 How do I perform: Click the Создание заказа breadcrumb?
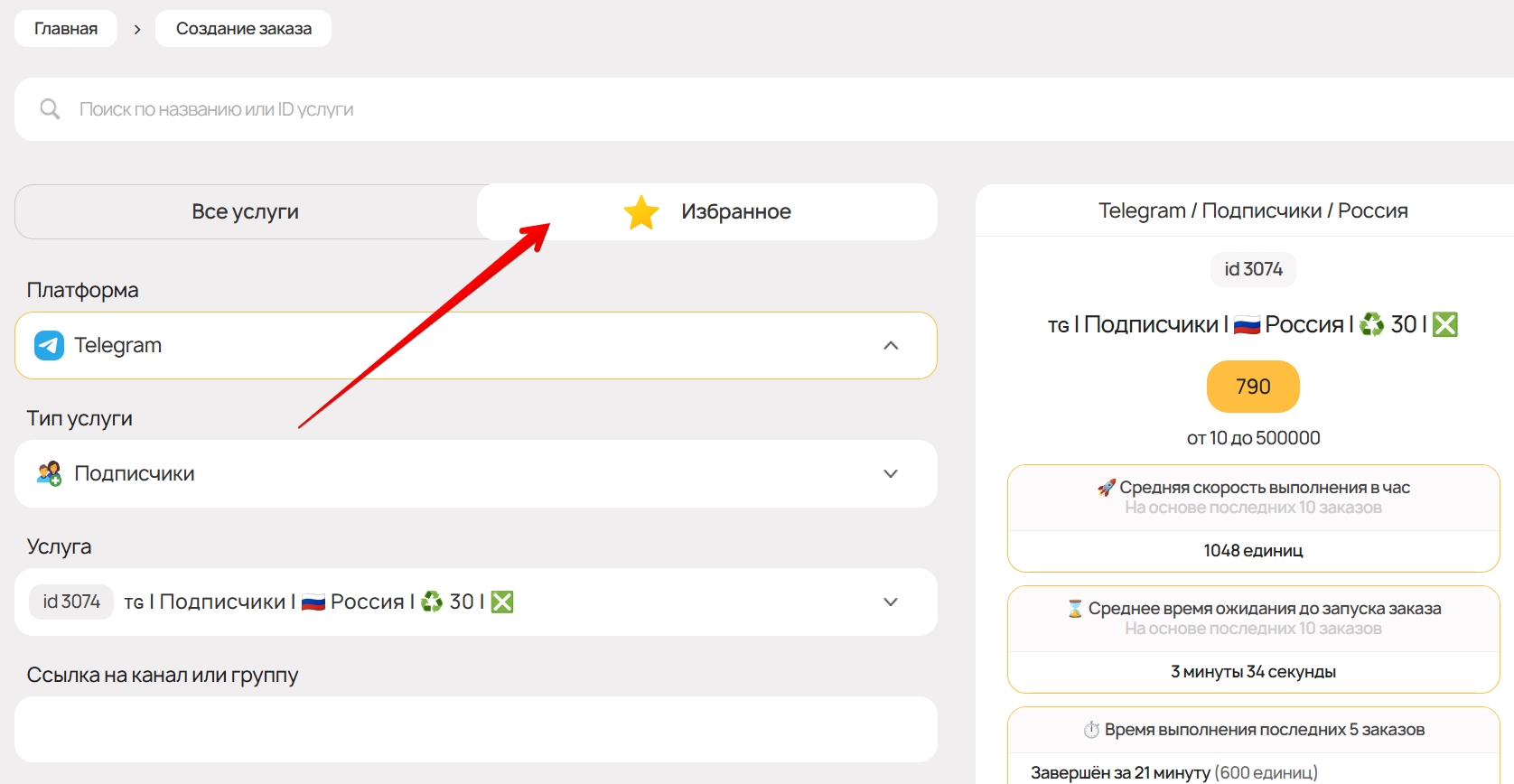[x=243, y=29]
